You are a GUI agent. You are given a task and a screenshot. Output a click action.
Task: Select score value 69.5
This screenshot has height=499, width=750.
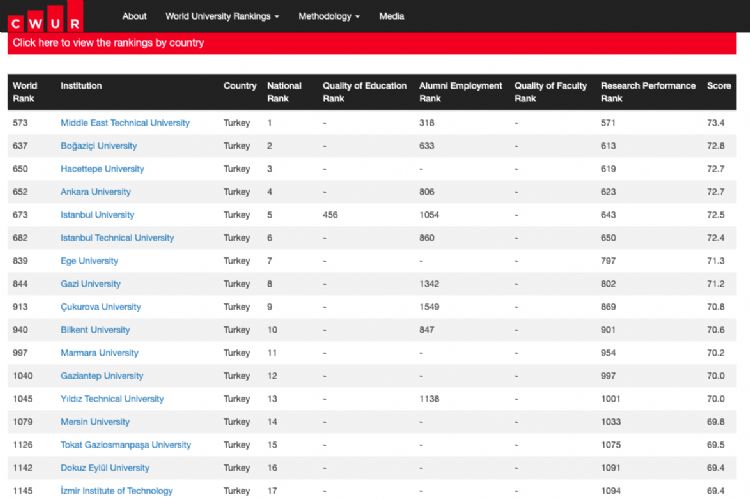coord(716,444)
